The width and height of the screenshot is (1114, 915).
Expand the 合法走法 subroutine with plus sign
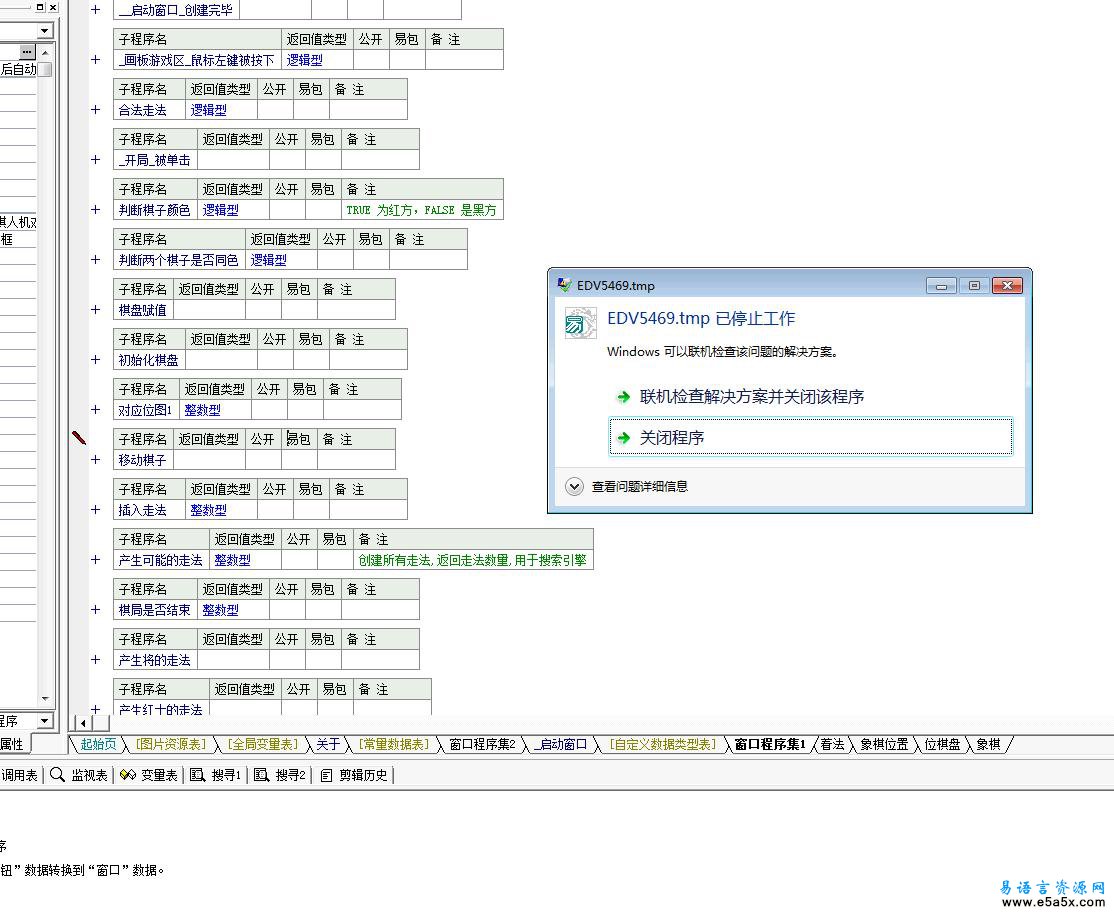(96, 110)
